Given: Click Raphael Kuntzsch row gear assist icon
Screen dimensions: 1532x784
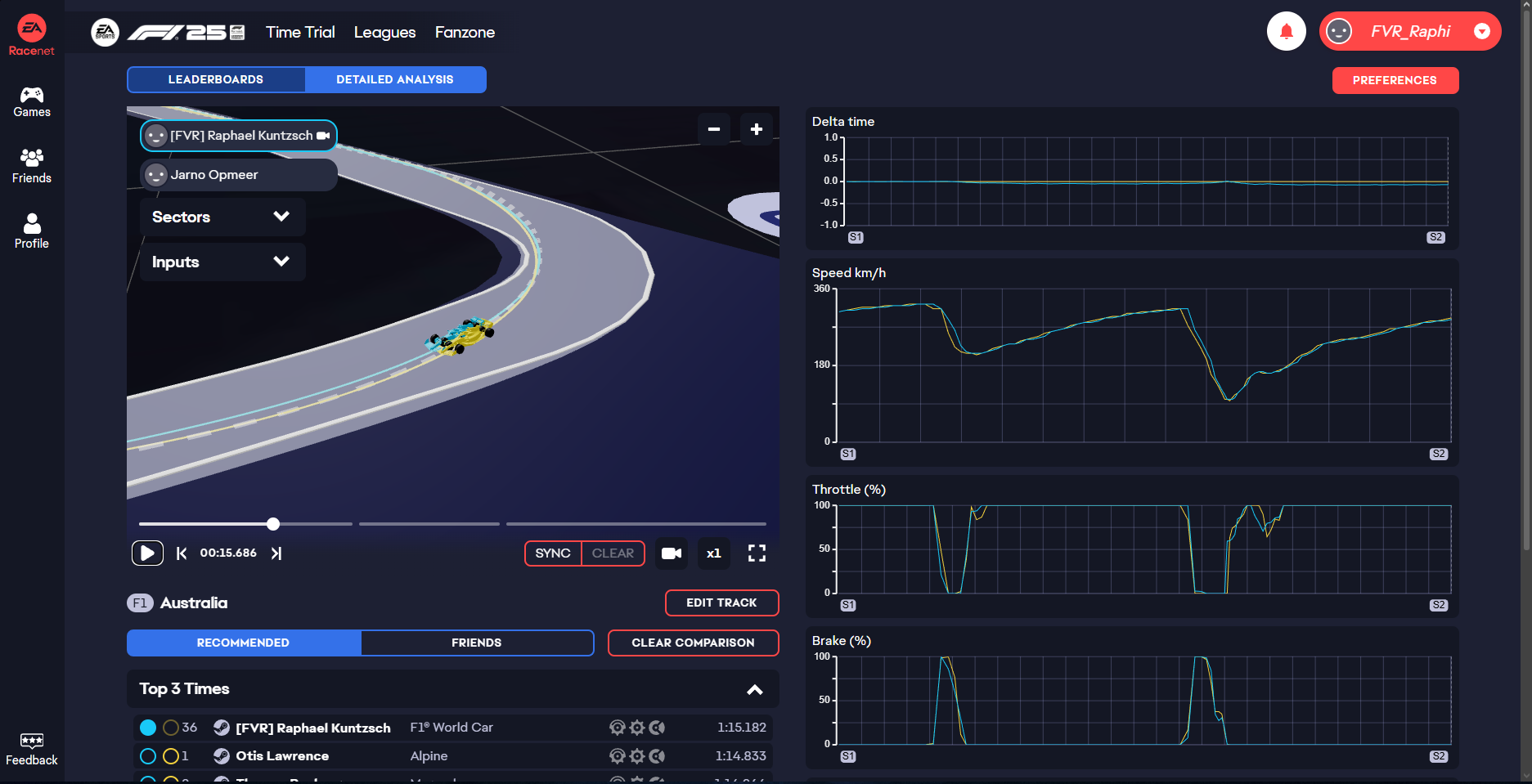Looking at the screenshot, I should [x=637, y=728].
